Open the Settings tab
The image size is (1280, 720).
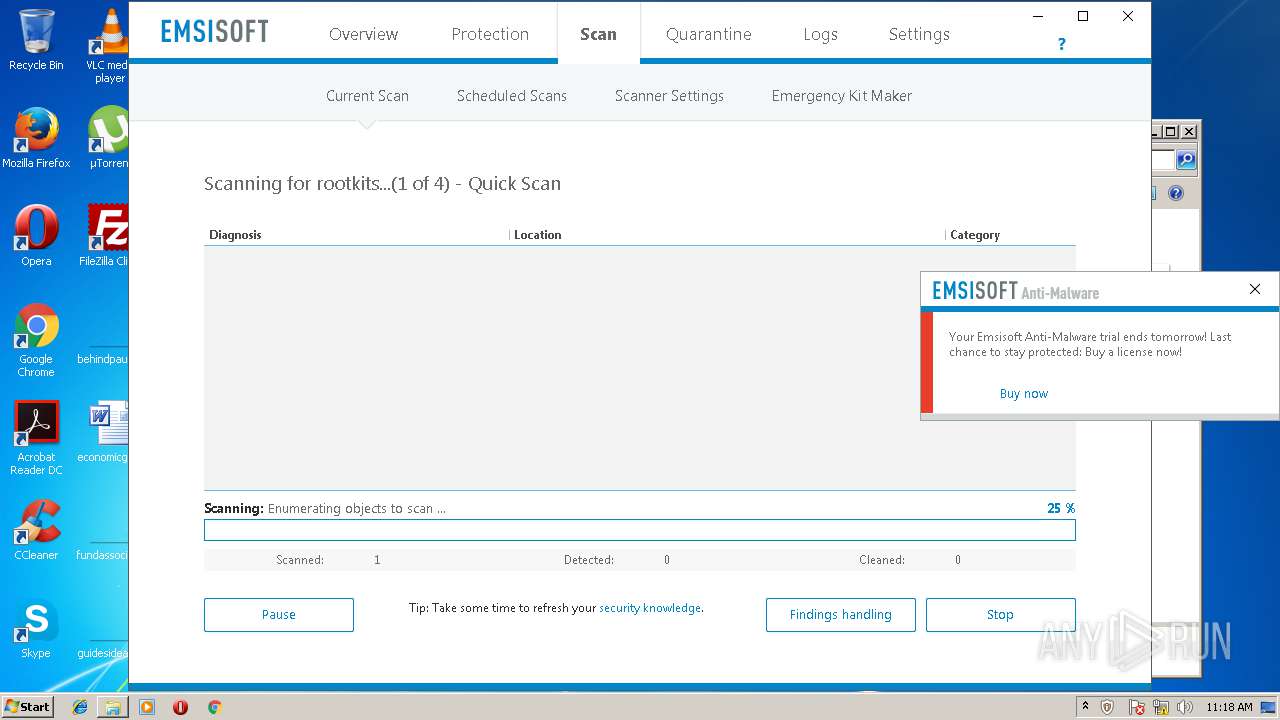click(x=919, y=34)
